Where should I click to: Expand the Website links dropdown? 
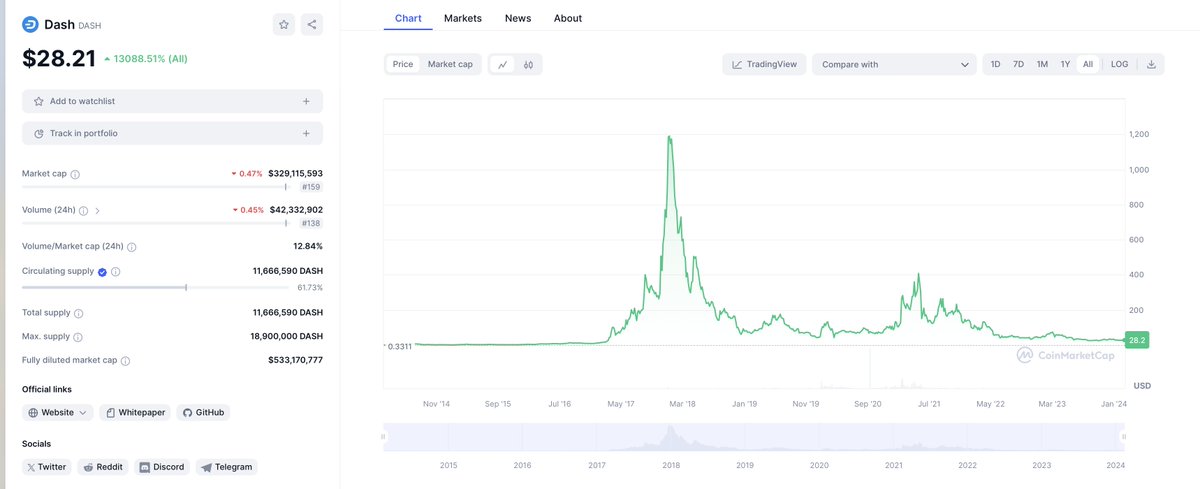(58, 412)
